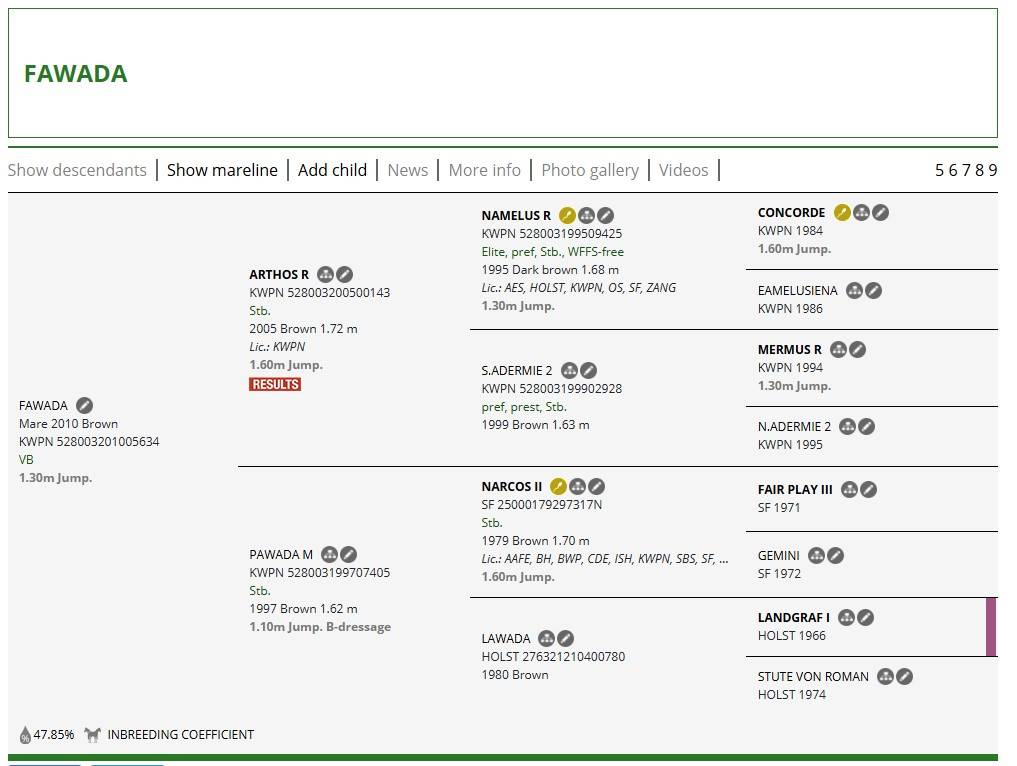The height and width of the screenshot is (766, 1017).
Task: Click the pencil icon beside FAIR PLAY III
Action: pyautogui.click(x=868, y=490)
